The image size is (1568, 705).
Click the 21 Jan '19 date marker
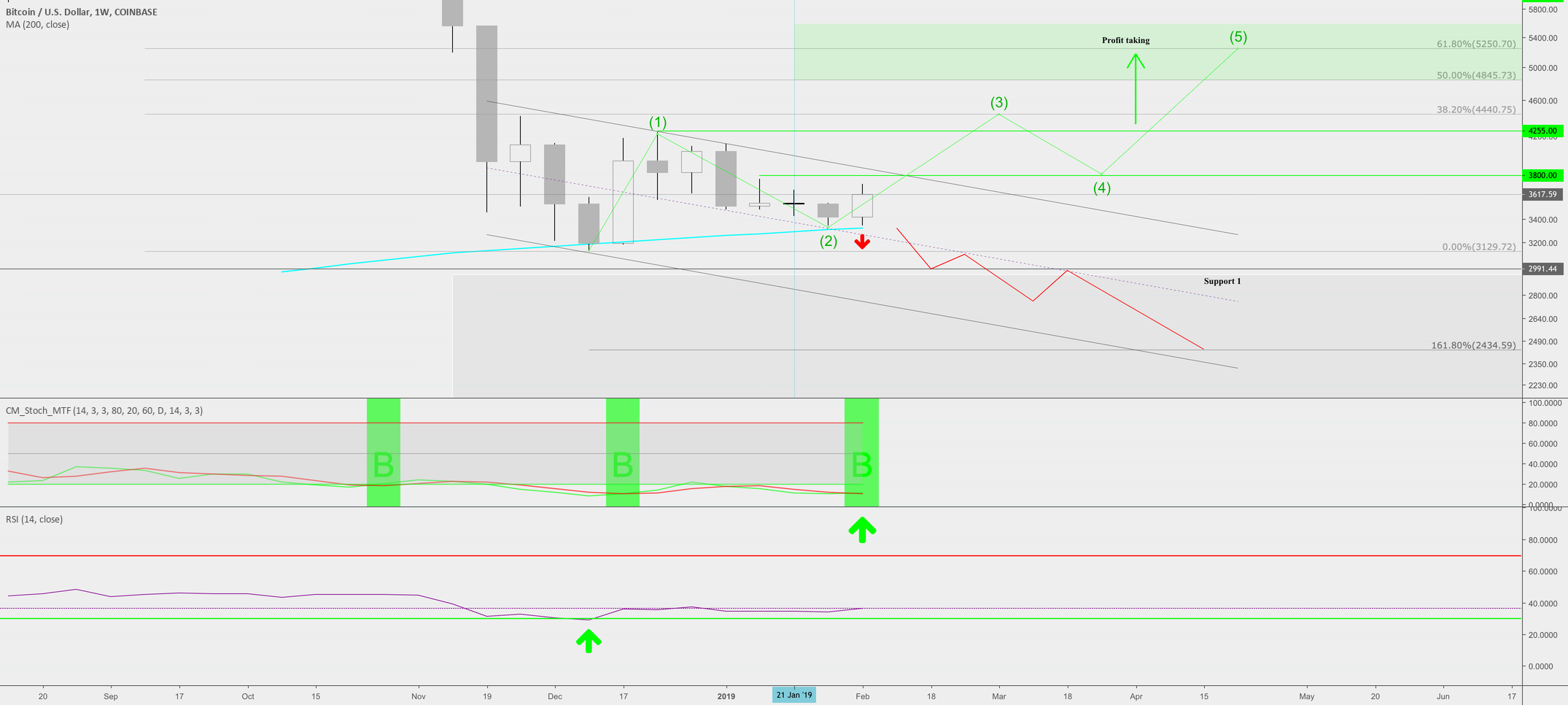coord(793,695)
